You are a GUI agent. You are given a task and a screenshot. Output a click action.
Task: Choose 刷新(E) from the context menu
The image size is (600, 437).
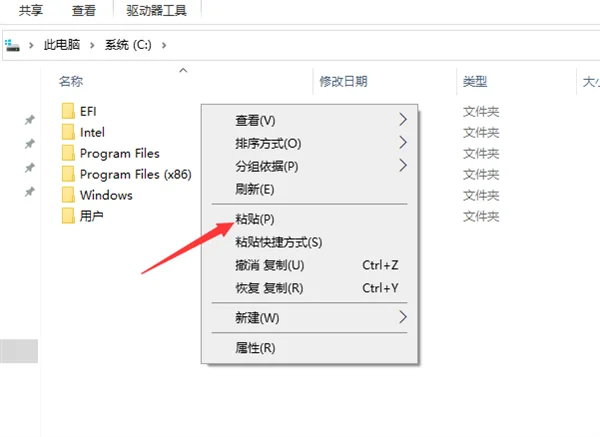310,189
